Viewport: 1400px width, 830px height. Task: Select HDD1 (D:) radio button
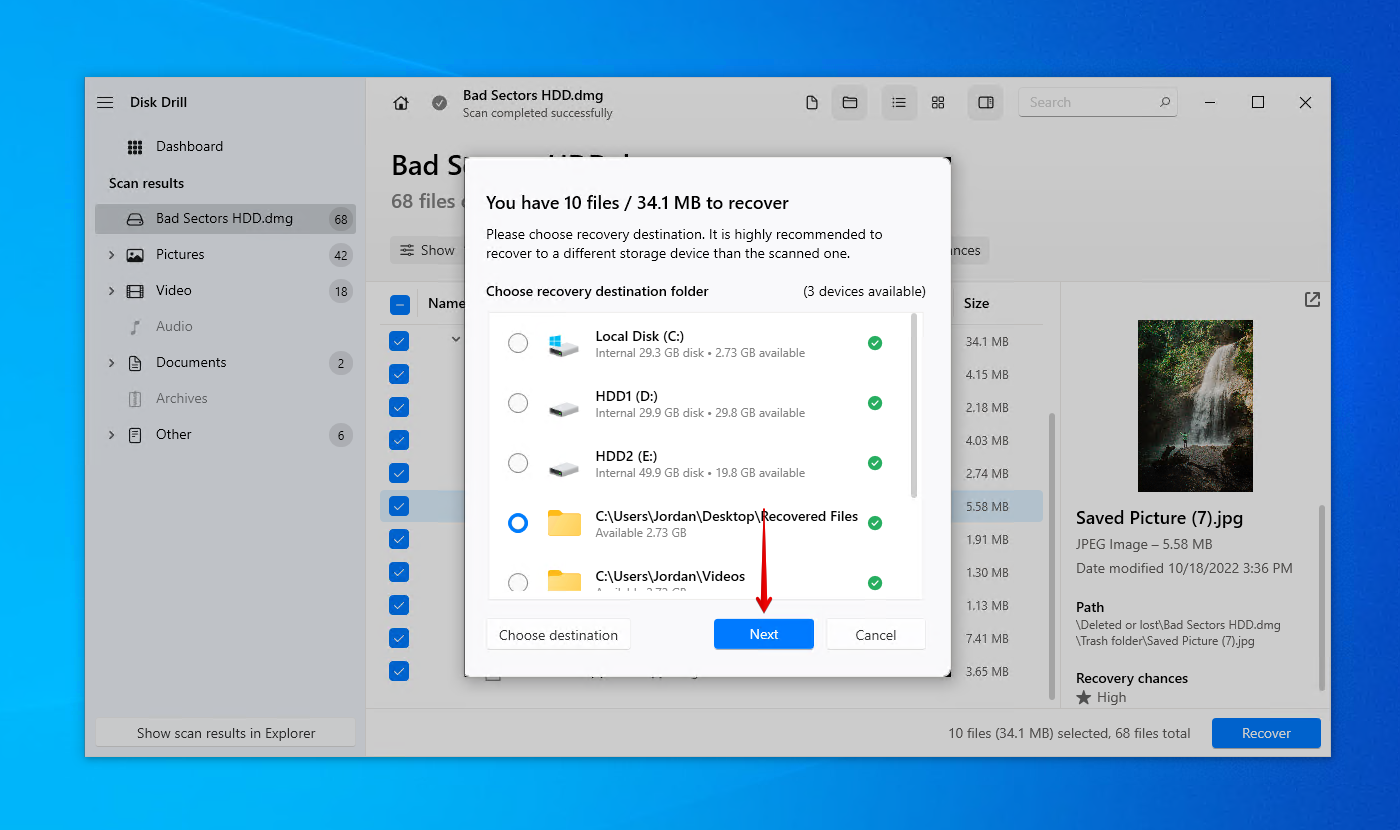(x=518, y=403)
